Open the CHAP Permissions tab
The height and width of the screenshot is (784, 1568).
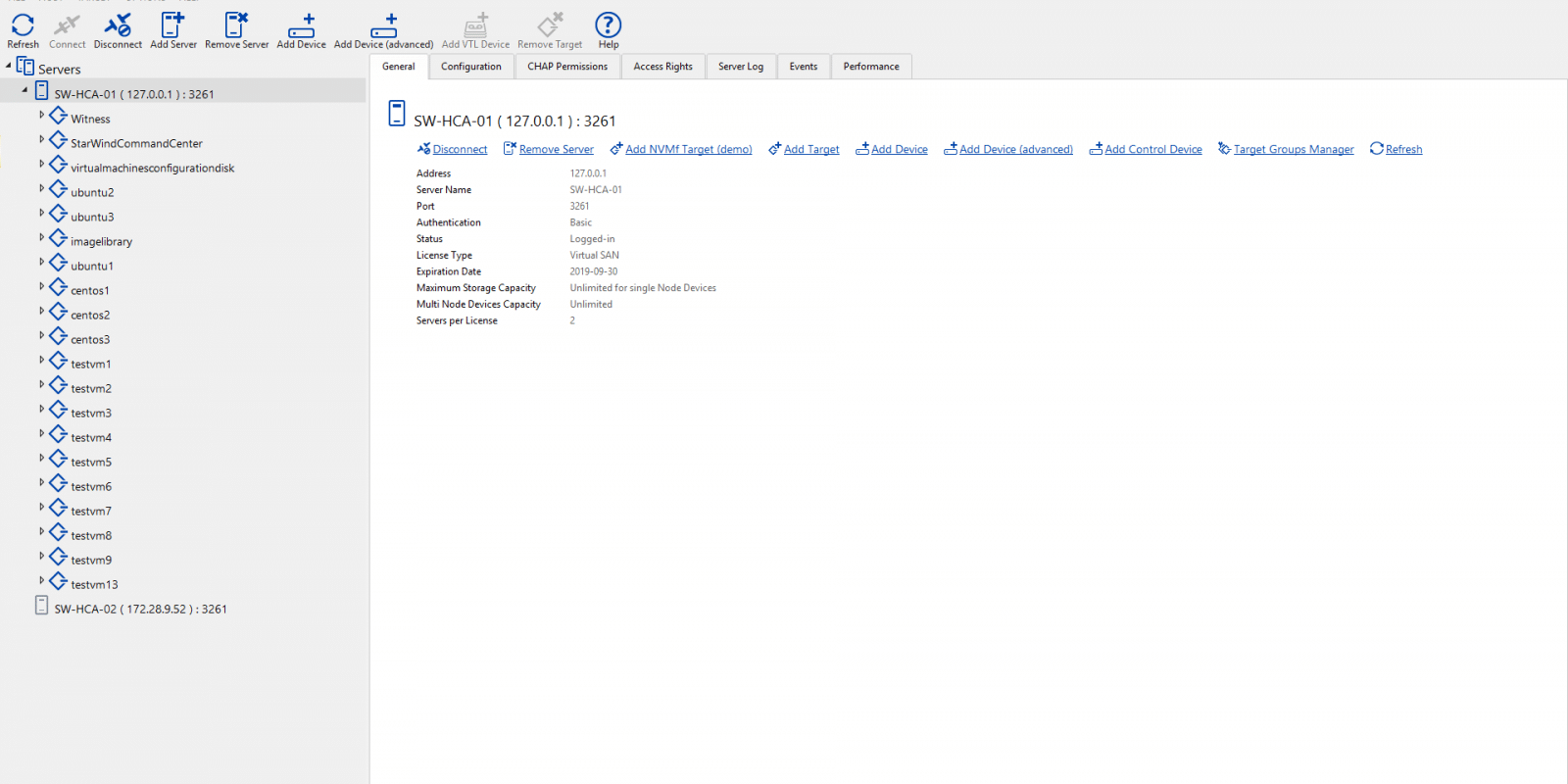(x=567, y=67)
